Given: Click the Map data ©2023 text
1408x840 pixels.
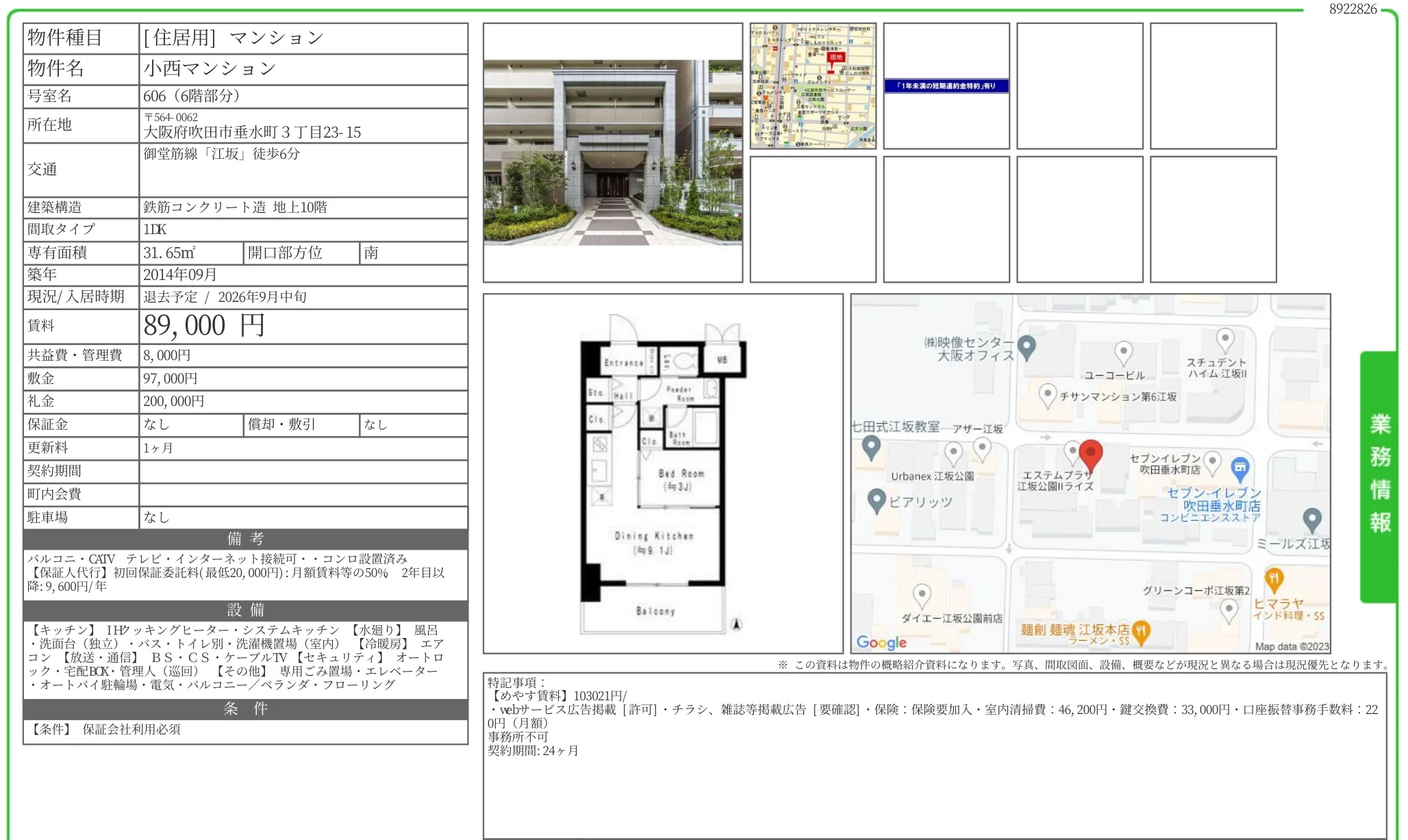Looking at the screenshot, I should [1292, 646].
